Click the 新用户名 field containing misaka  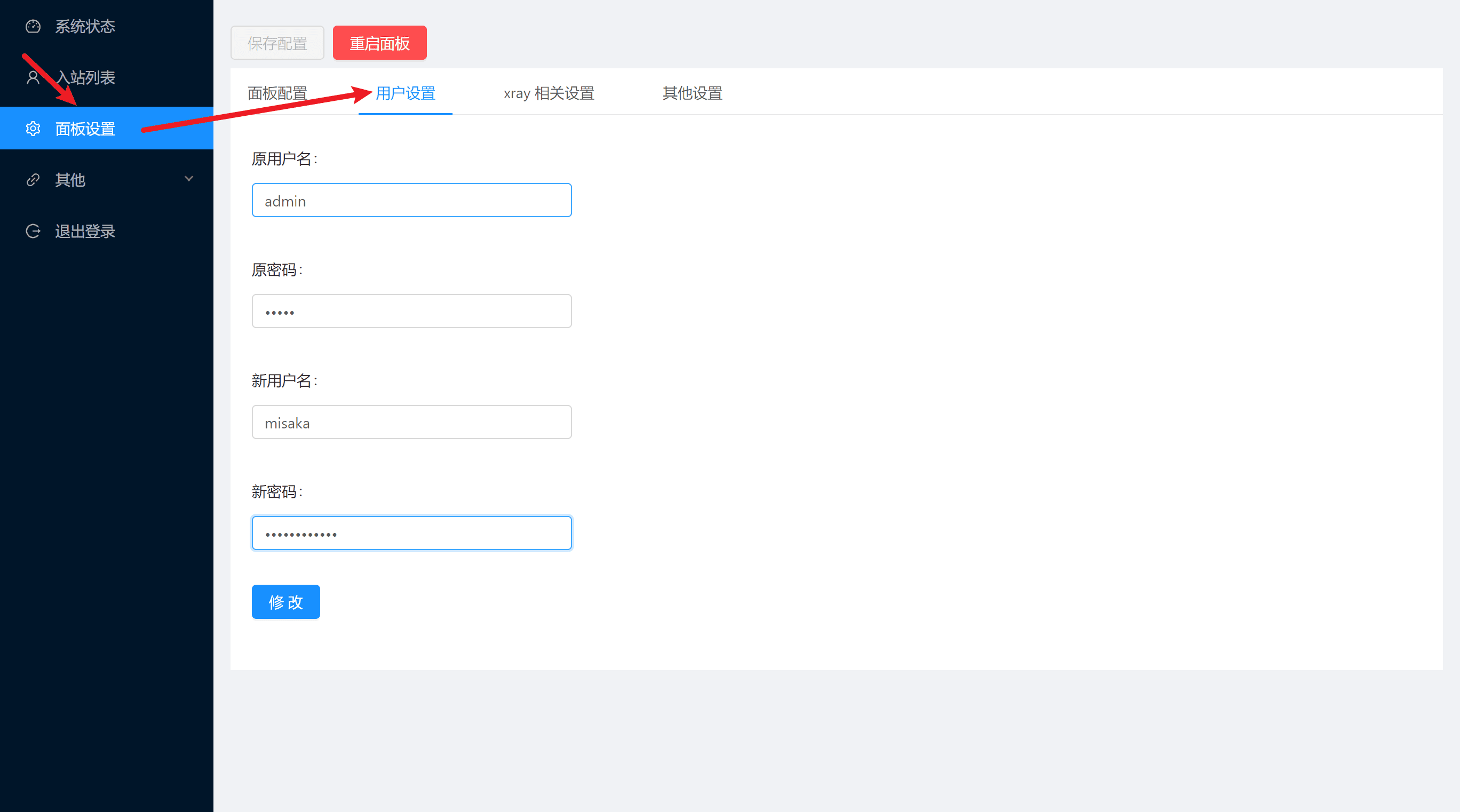pos(411,421)
